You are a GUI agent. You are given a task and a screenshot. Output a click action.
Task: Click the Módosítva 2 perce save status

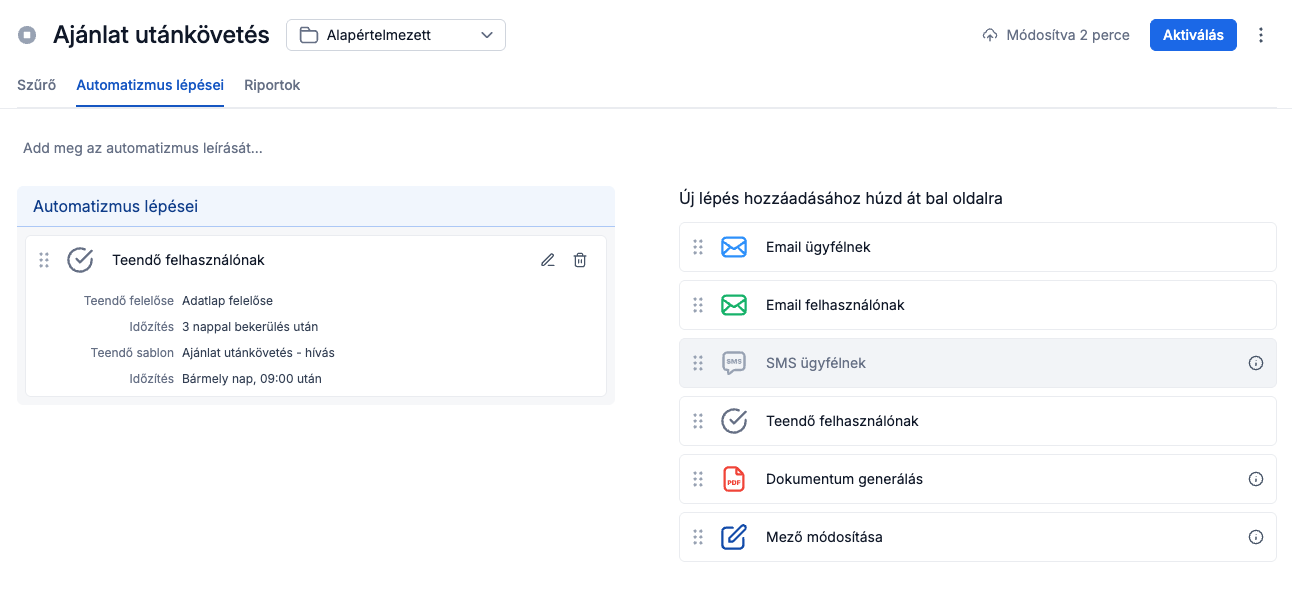1056,35
